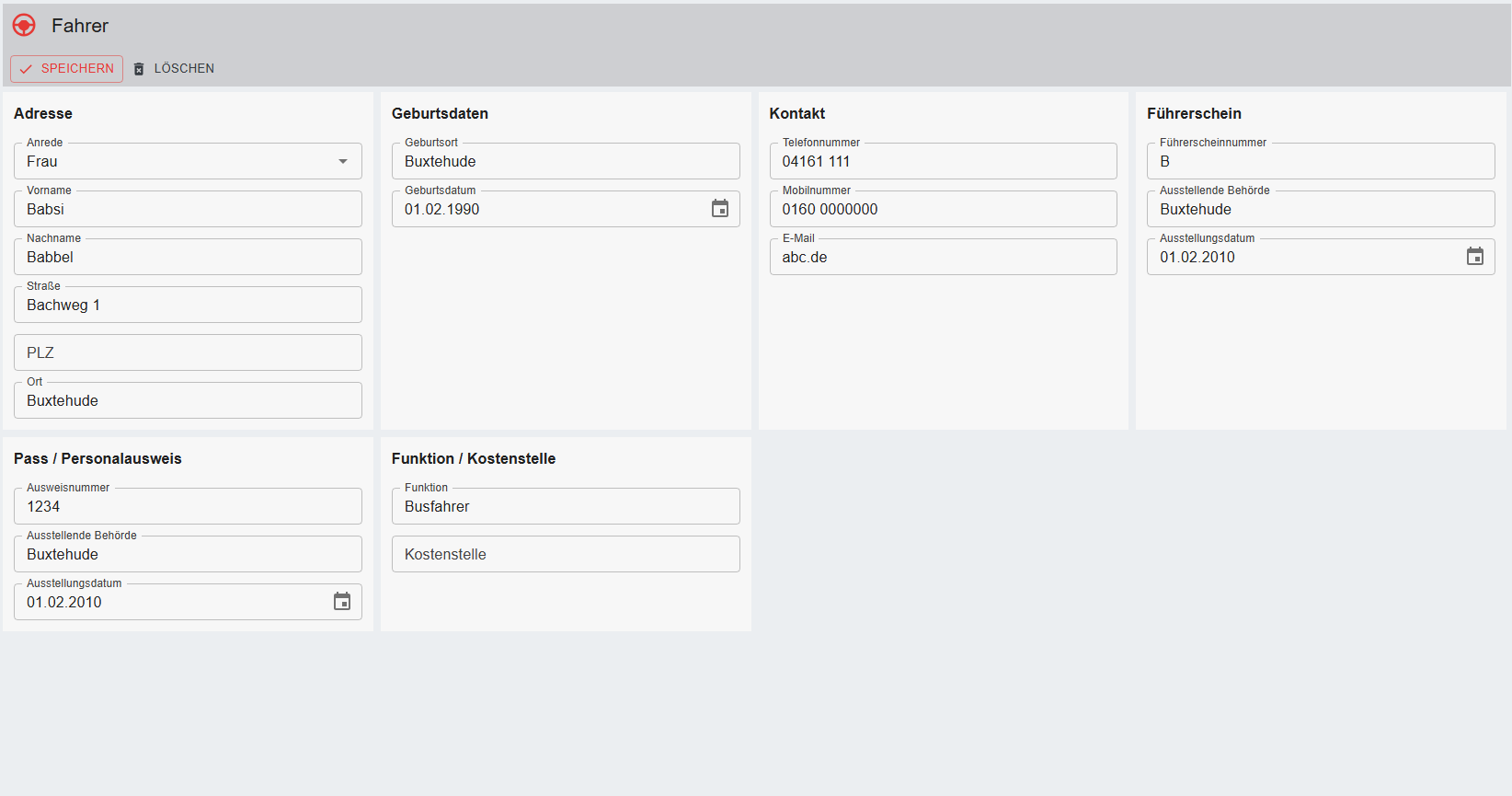1512x796 pixels.
Task: Click the checkmark icon in Speichern
Action: click(x=26, y=69)
